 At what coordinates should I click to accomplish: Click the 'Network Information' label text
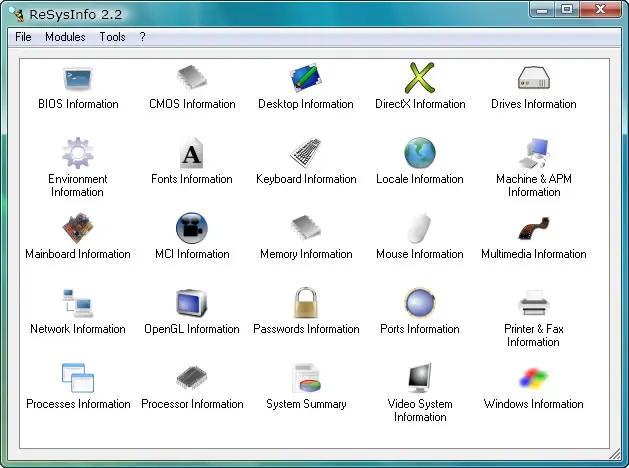coord(78,329)
